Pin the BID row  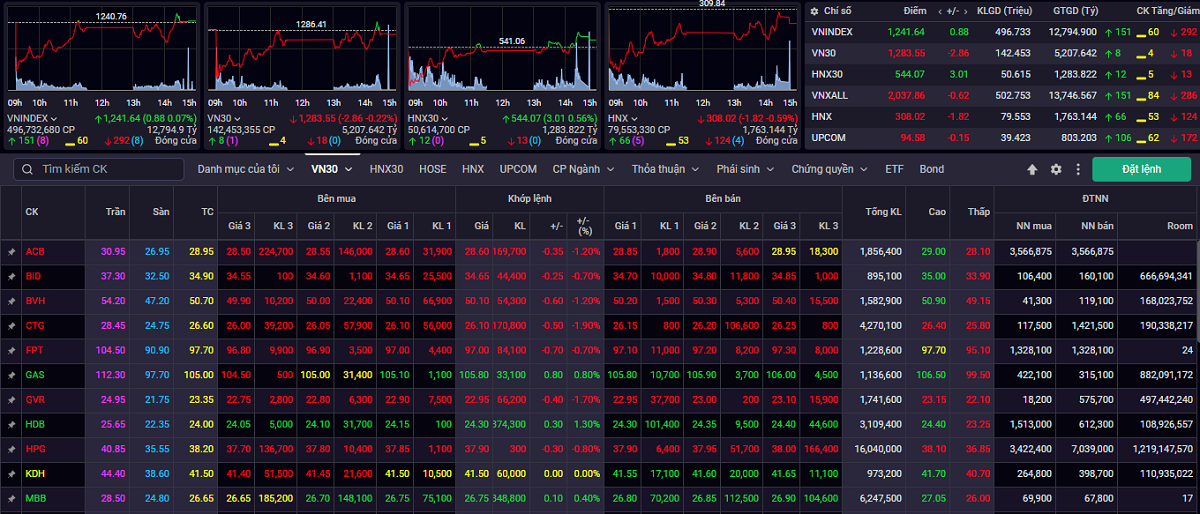(11, 275)
